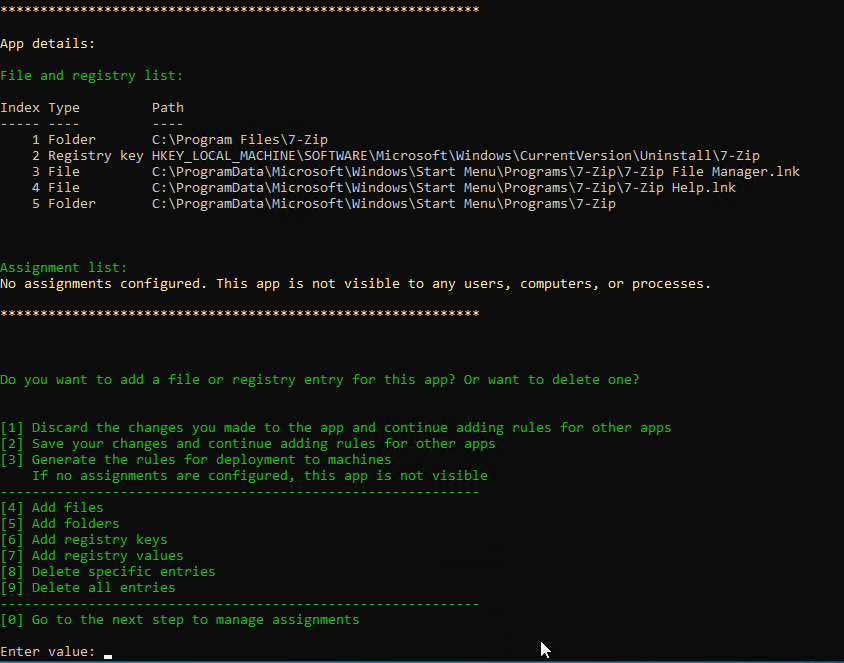Click the C:\Program Files\7-Zip folder path
The width and height of the screenshot is (844, 663).
[x=240, y=140]
